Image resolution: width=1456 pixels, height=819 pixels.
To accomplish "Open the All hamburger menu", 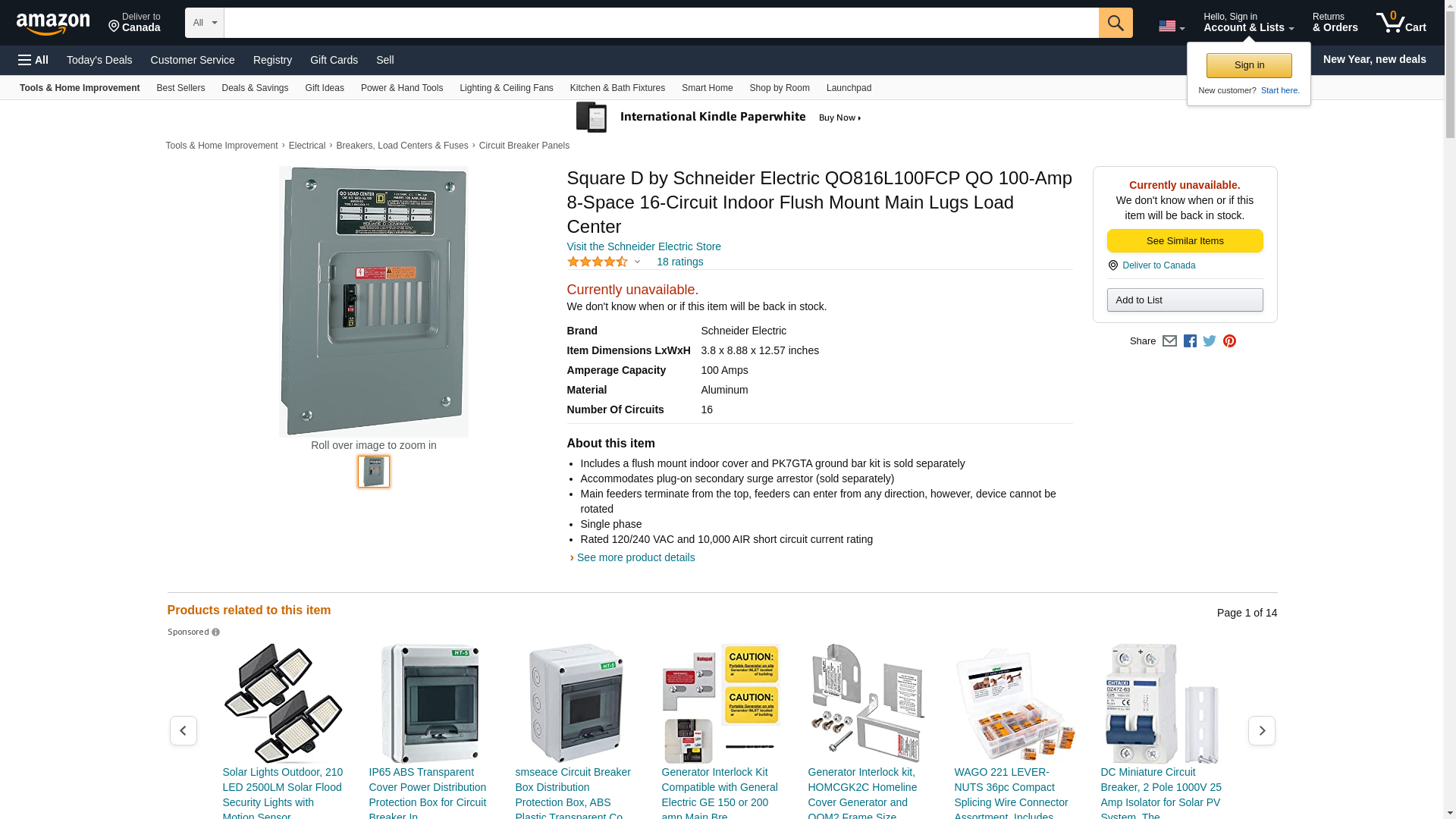I will click(x=33, y=60).
